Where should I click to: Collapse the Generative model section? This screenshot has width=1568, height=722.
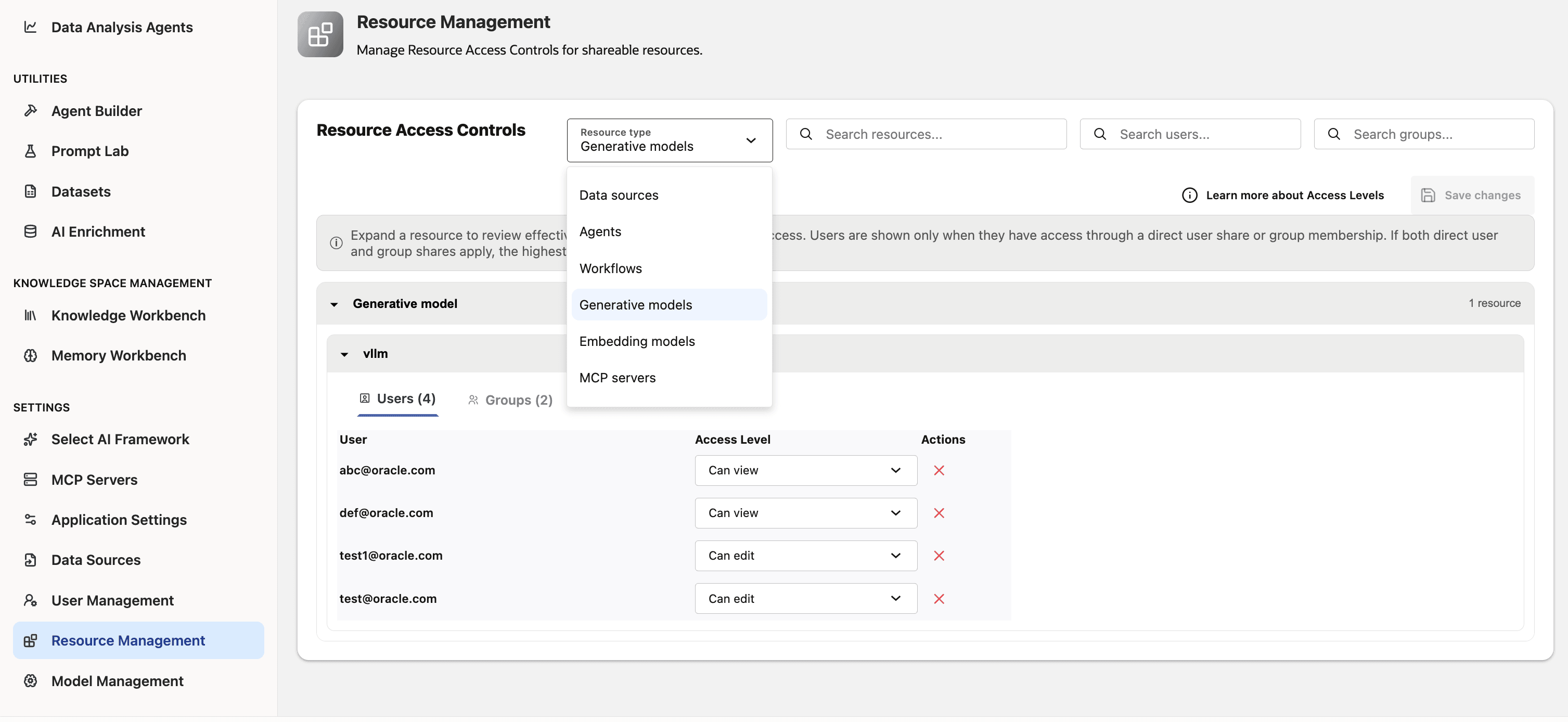[x=334, y=304]
